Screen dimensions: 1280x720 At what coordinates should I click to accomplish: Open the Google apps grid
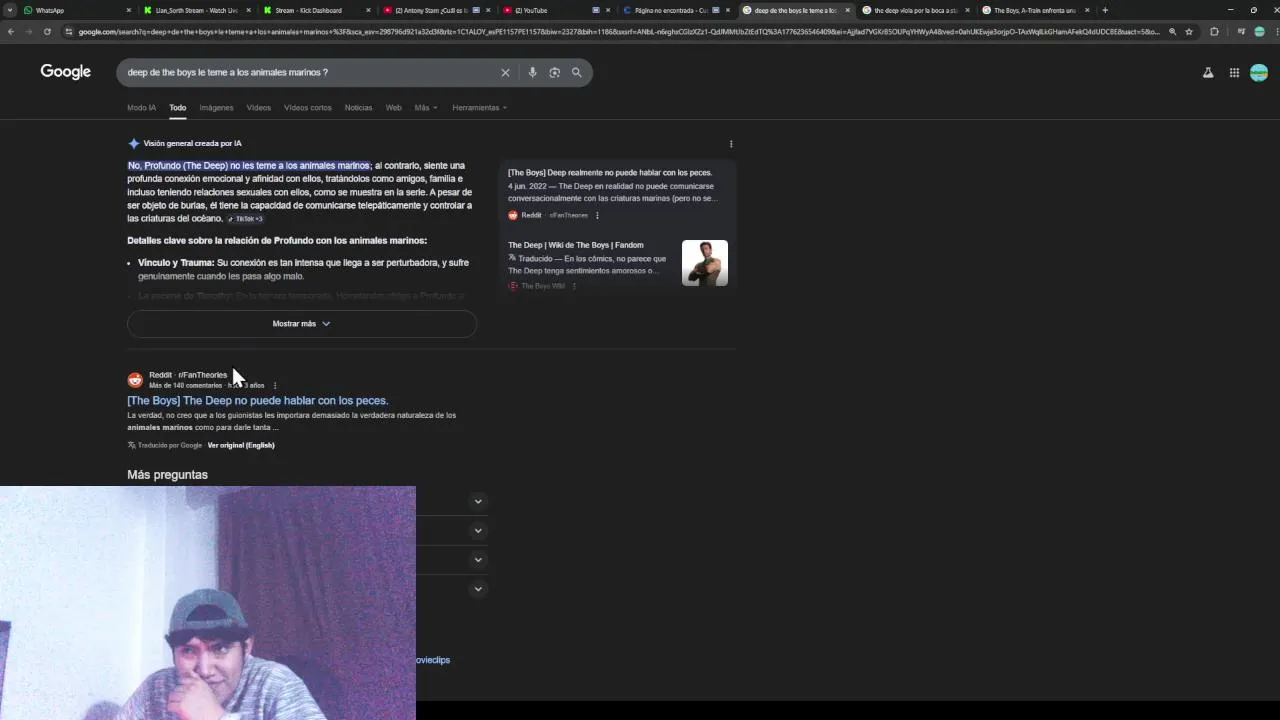(1234, 72)
